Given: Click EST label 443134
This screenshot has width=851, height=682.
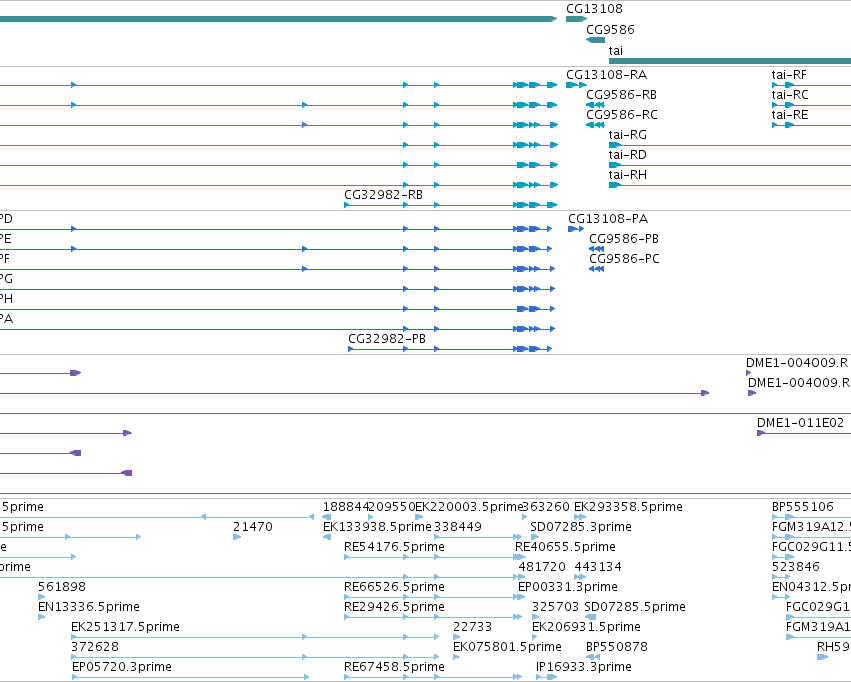Looking at the screenshot, I should [598, 567].
